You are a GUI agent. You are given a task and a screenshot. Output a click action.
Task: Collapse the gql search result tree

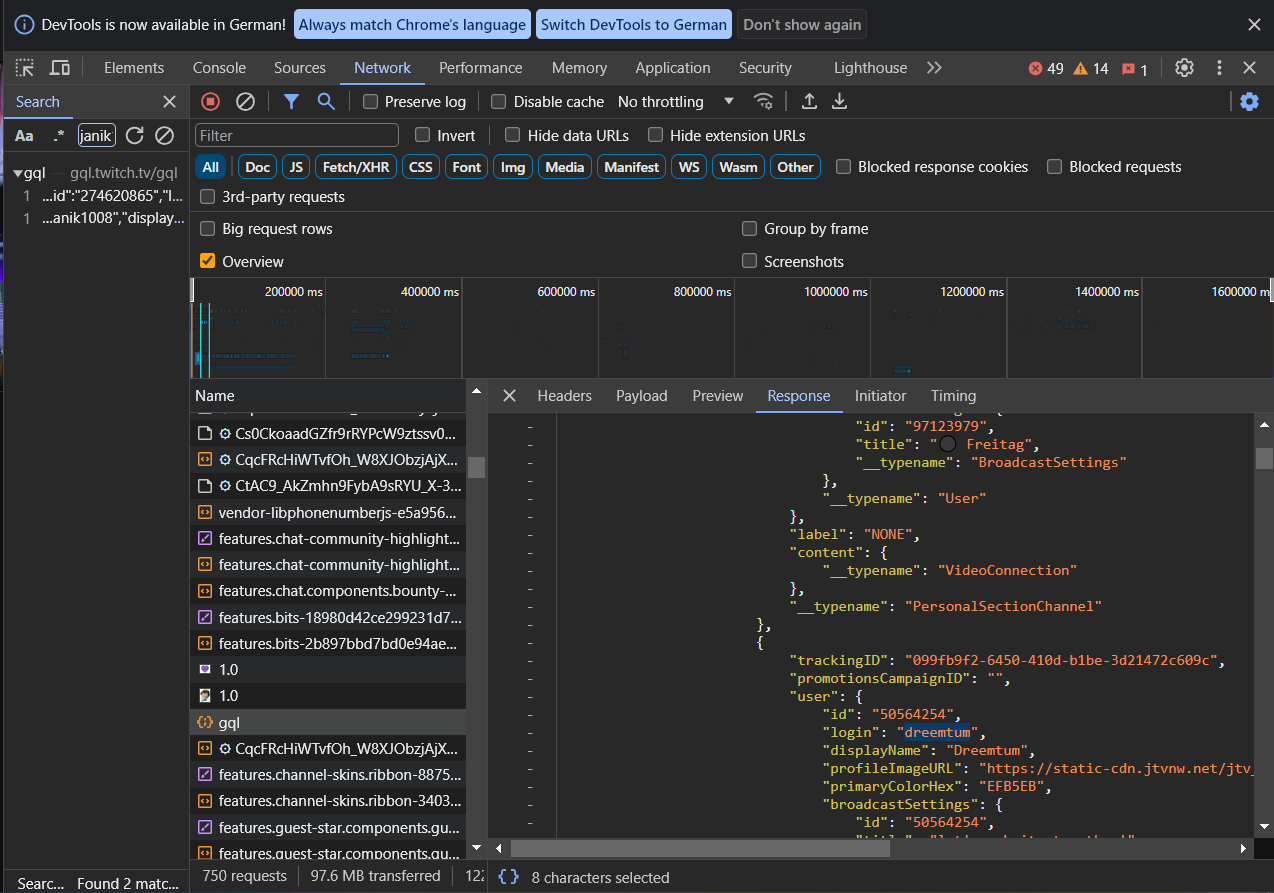[18, 173]
